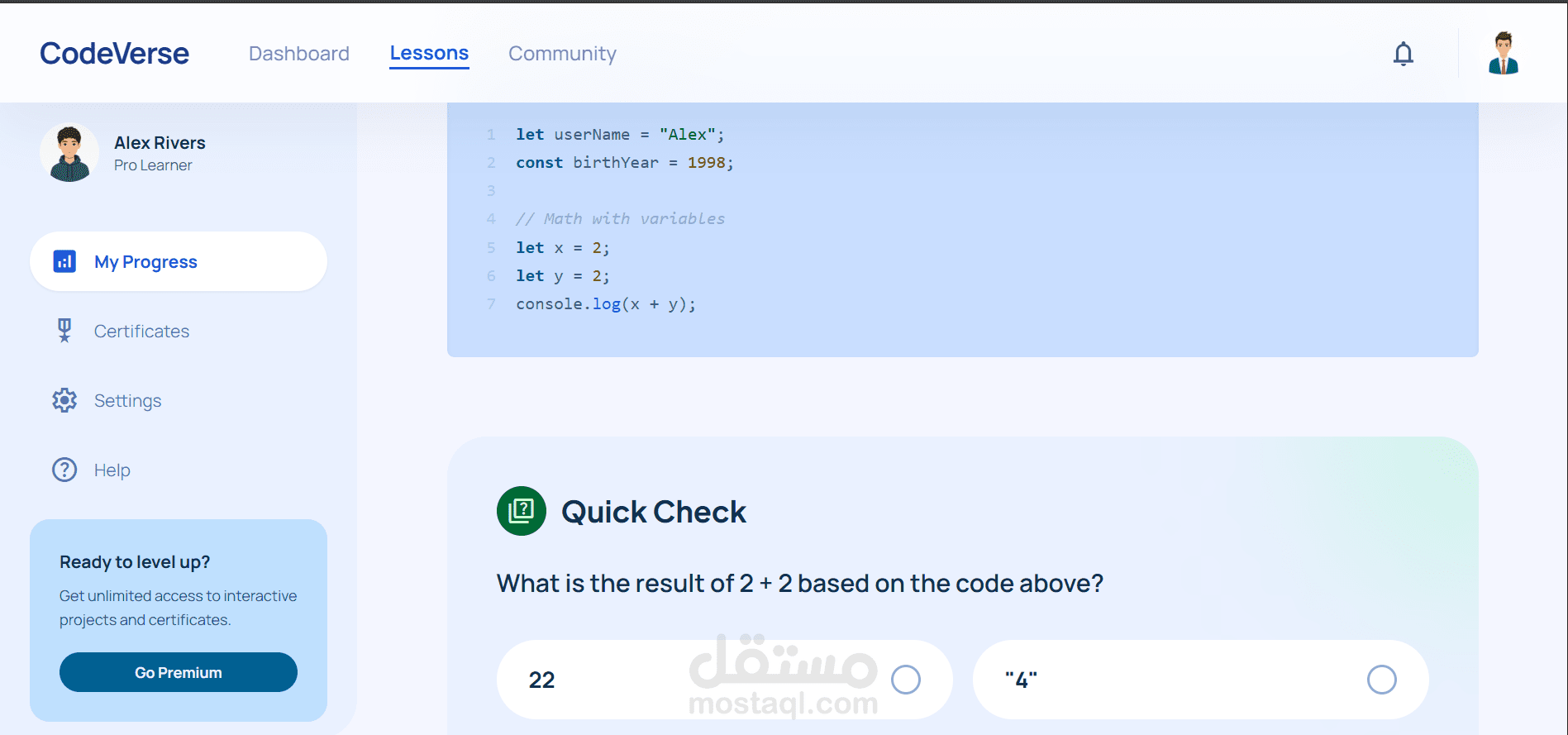The height and width of the screenshot is (735, 1568).
Task: Switch to the Dashboard tab
Action: tap(298, 54)
